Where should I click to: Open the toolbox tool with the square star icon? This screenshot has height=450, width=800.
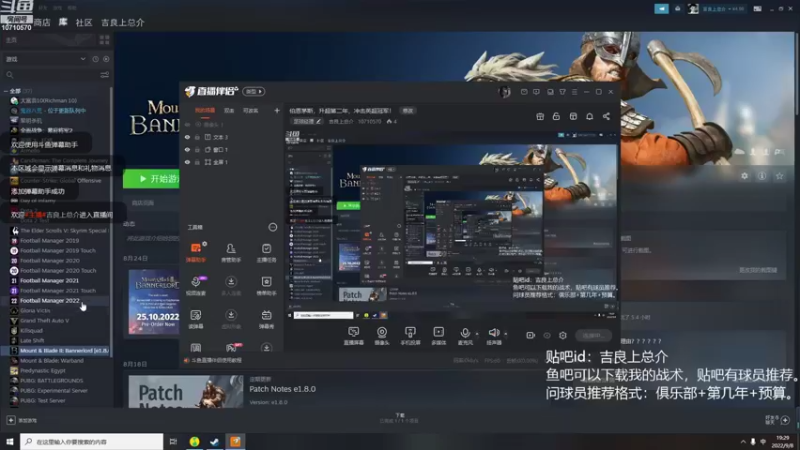[266, 286]
